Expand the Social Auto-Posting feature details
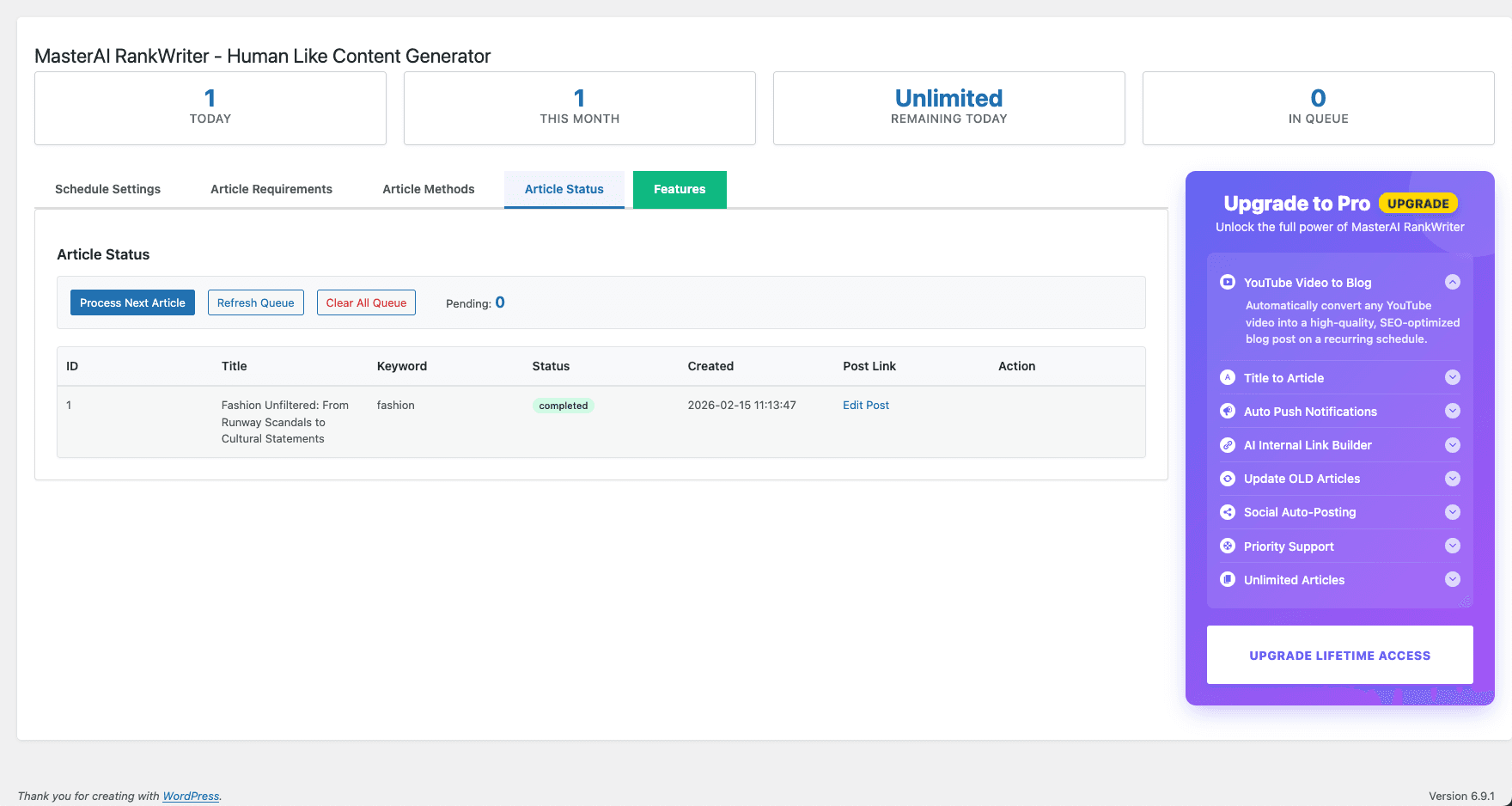 [x=1453, y=511]
